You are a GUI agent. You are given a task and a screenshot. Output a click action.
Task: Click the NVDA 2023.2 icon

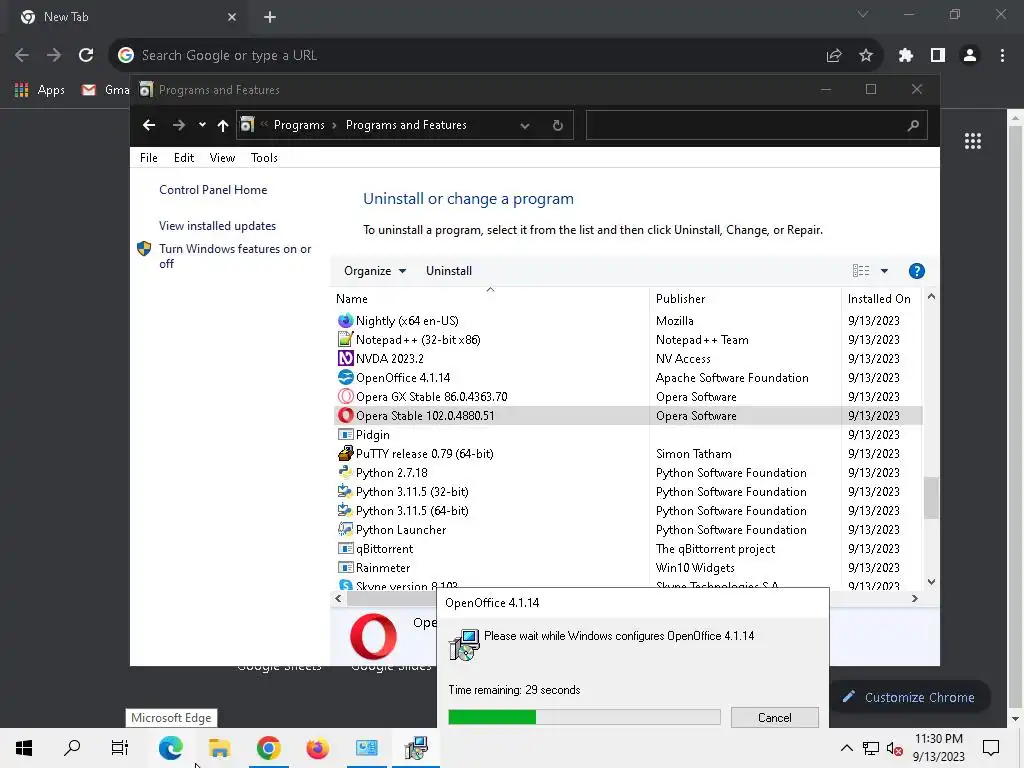(345, 359)
